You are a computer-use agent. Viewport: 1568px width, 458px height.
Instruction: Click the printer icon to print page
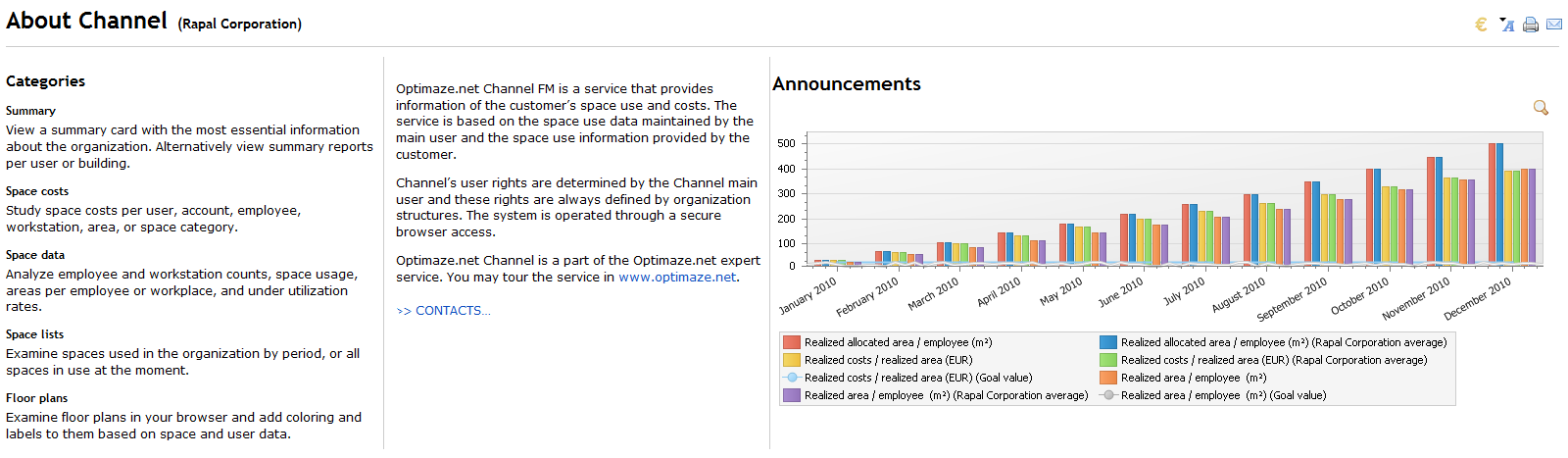(1531, 25)
